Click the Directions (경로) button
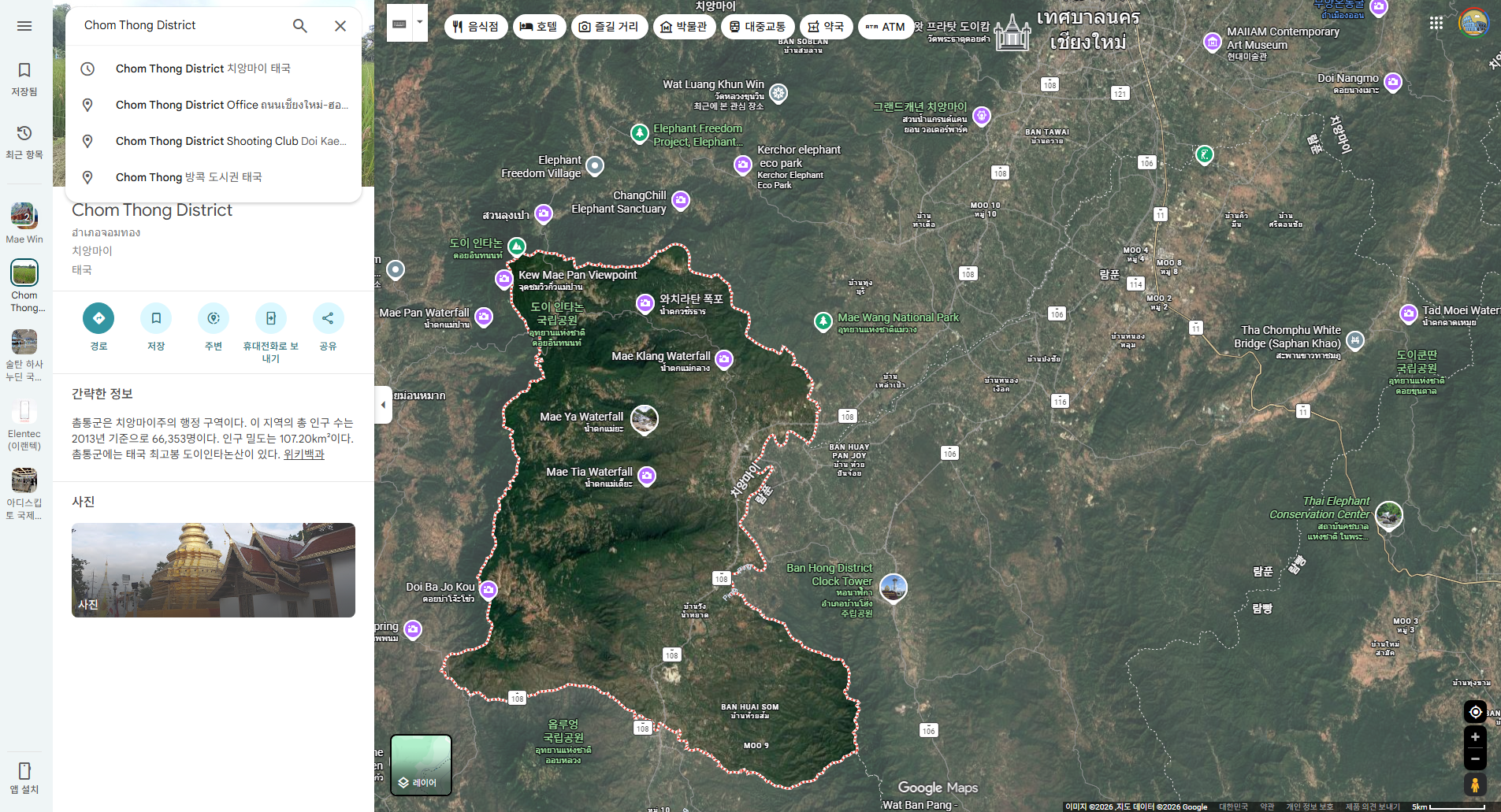 98,318
